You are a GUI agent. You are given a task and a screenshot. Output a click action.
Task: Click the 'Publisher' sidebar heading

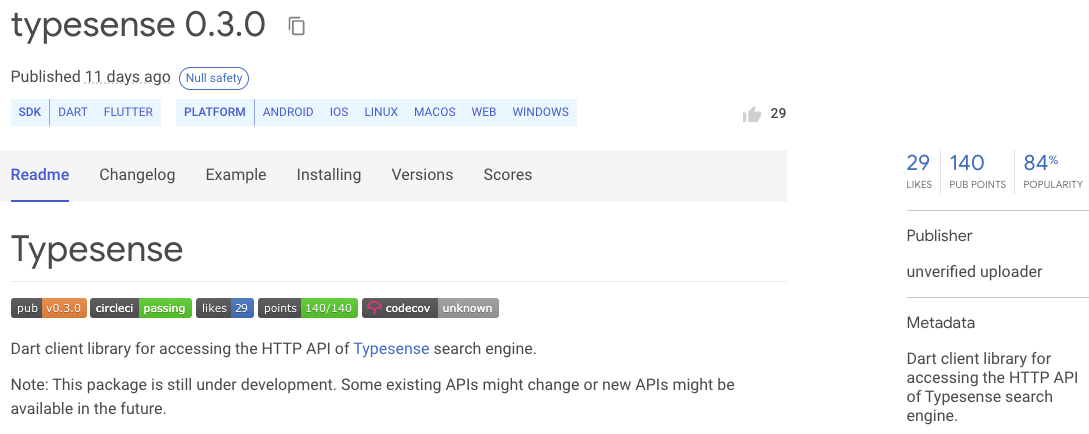tap(939, 236)
